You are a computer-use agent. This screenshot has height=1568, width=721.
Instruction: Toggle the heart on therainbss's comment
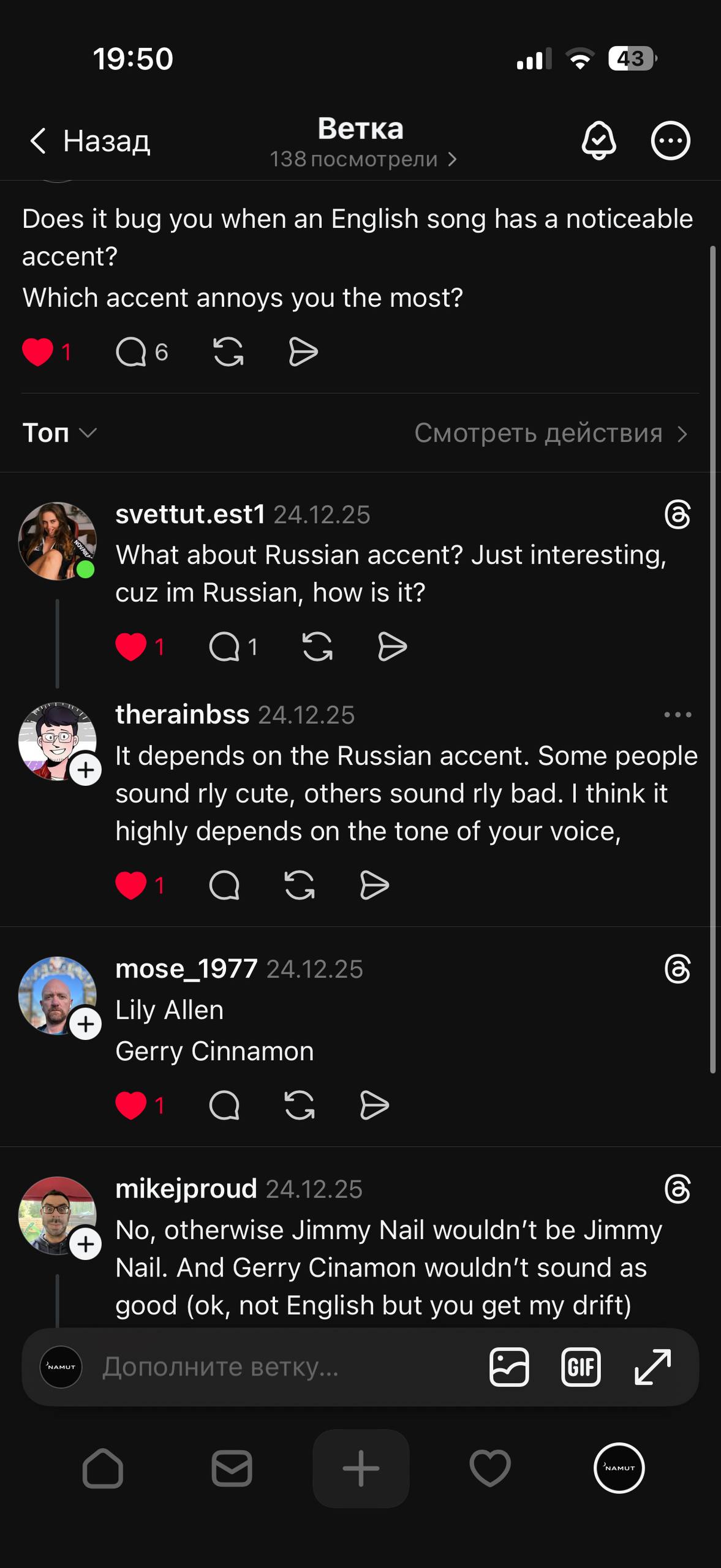point(131,885)
